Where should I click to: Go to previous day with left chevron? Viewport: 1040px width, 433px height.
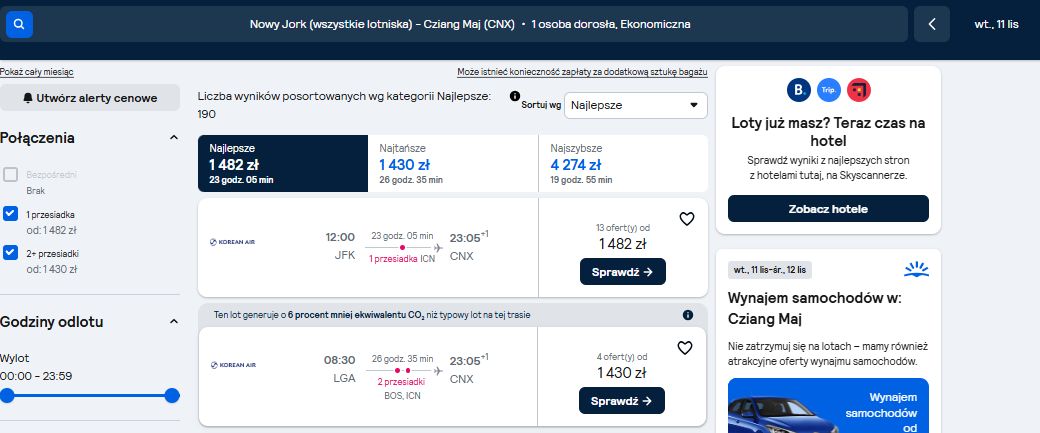click(x=932, y=25)
